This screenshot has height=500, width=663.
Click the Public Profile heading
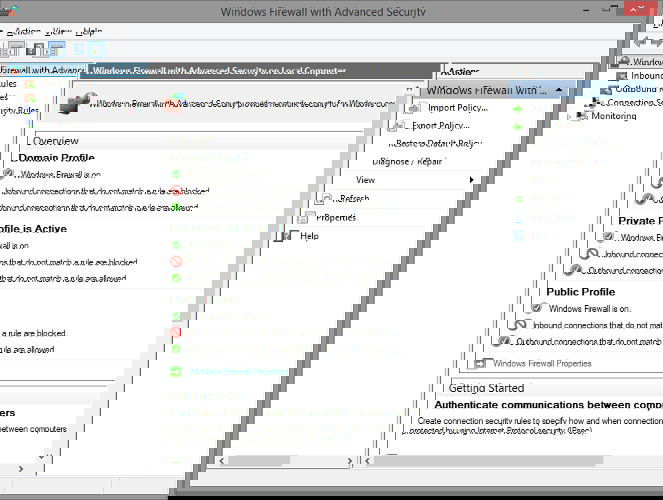[x=581, y=292]
